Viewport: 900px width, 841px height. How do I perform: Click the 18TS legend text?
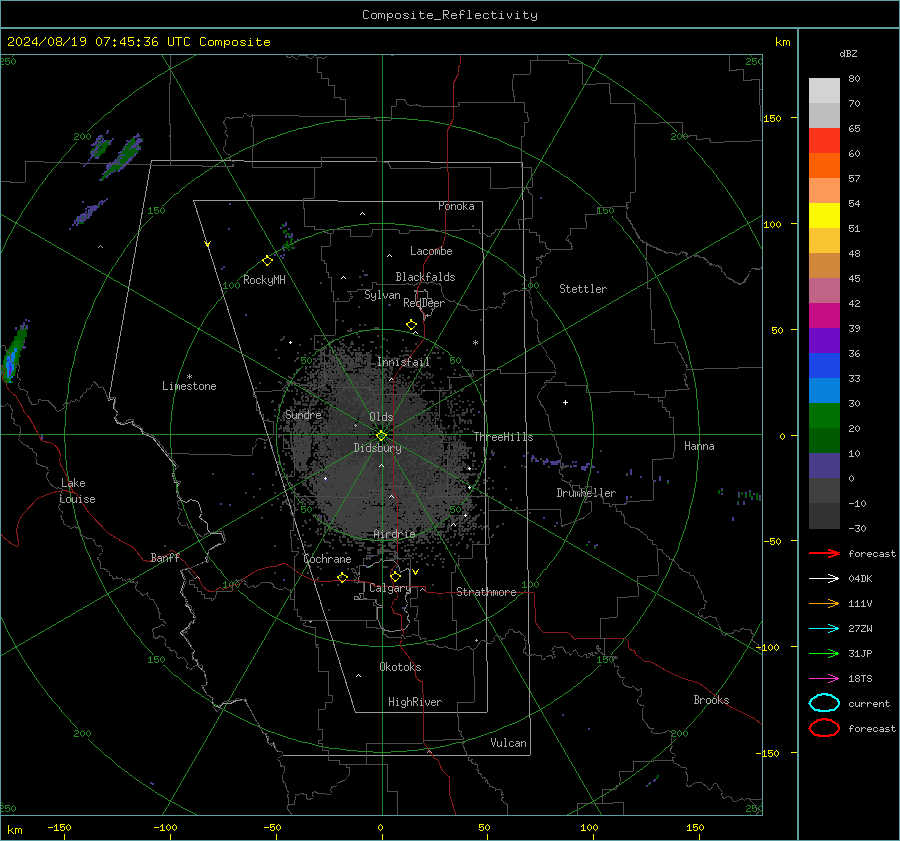(x=860, y=679)
